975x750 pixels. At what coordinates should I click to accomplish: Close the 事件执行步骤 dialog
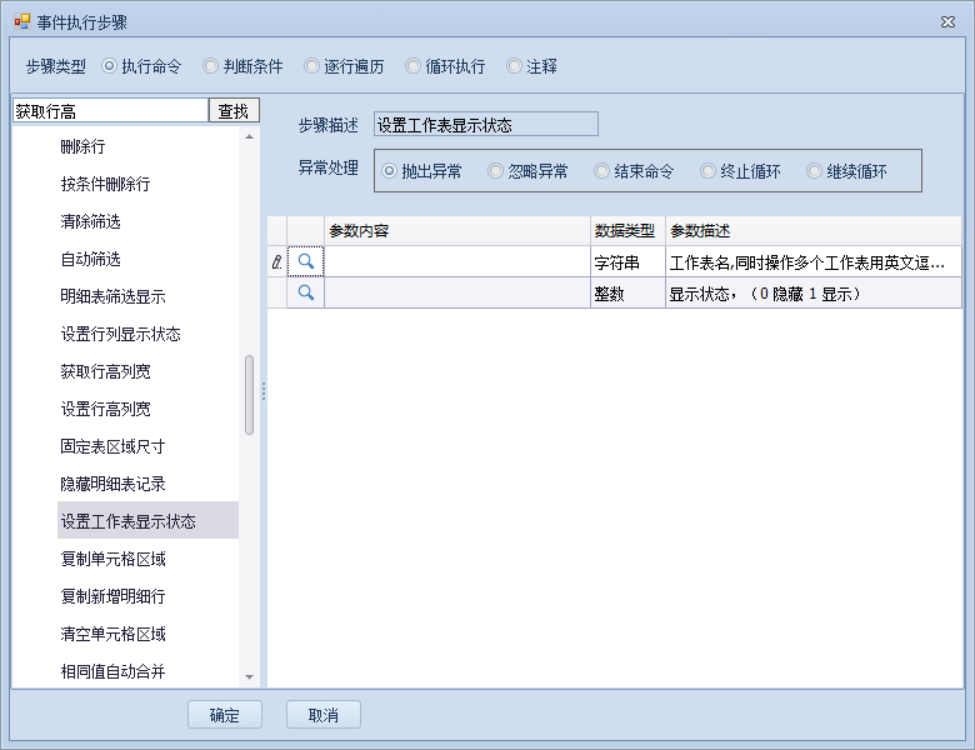(x=948, y=22)
